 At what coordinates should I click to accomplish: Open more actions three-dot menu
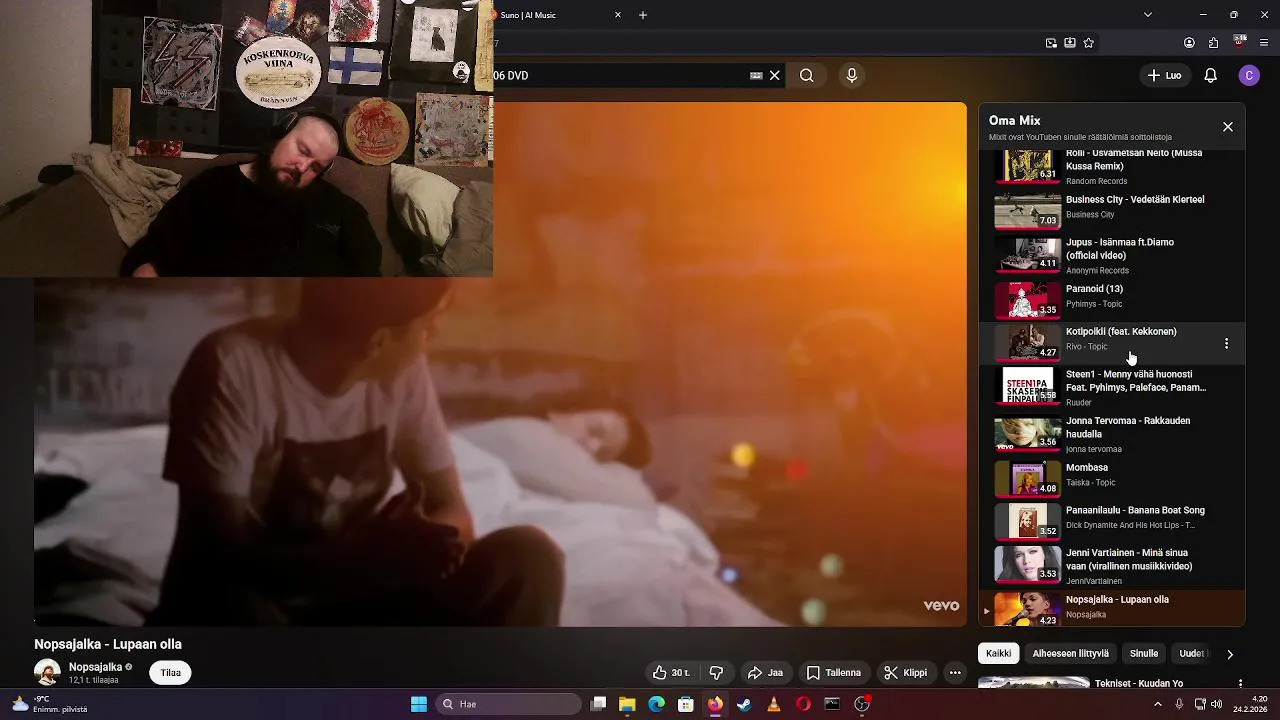click(955, 673)
